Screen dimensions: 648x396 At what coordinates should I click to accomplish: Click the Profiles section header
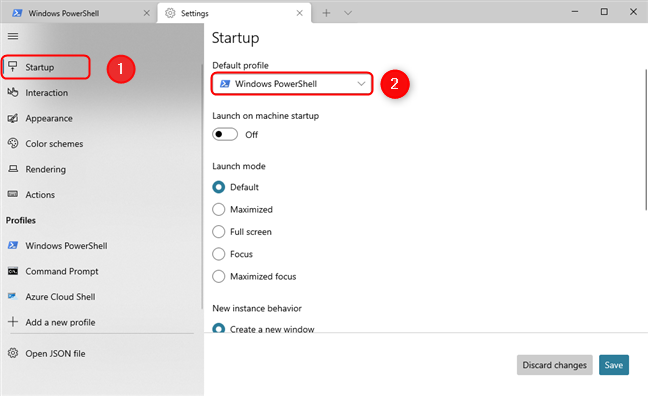[x=21, y=220]
